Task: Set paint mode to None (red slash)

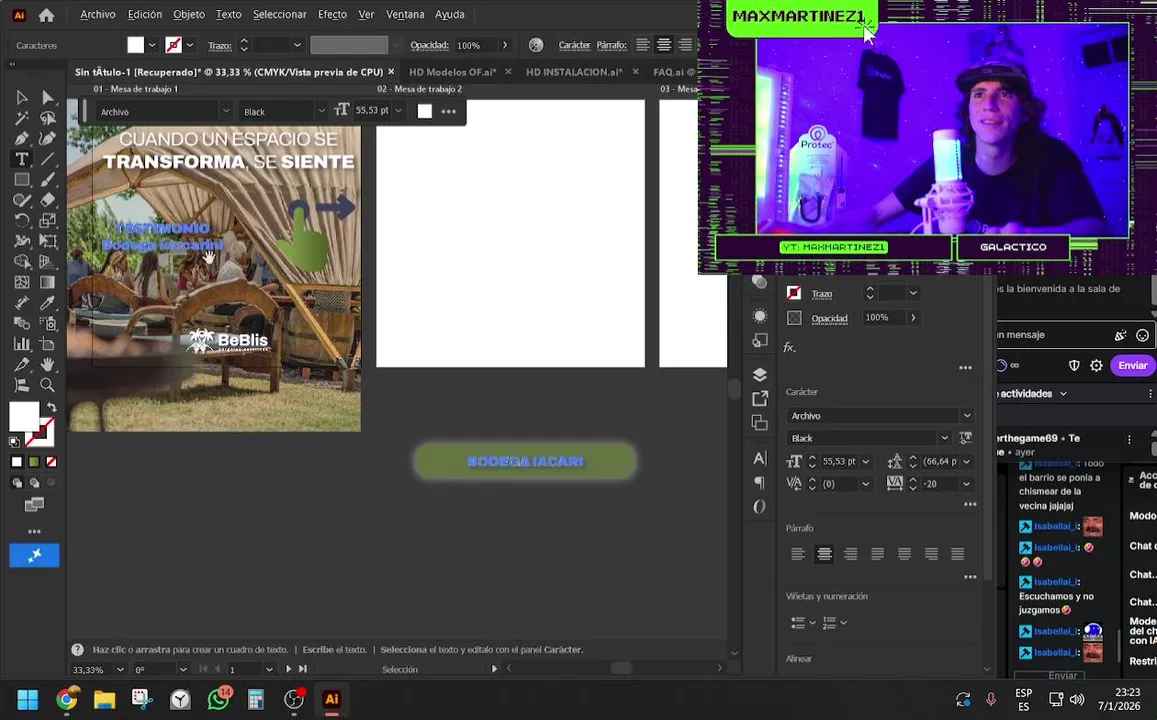Action: (x=51, y=462)
